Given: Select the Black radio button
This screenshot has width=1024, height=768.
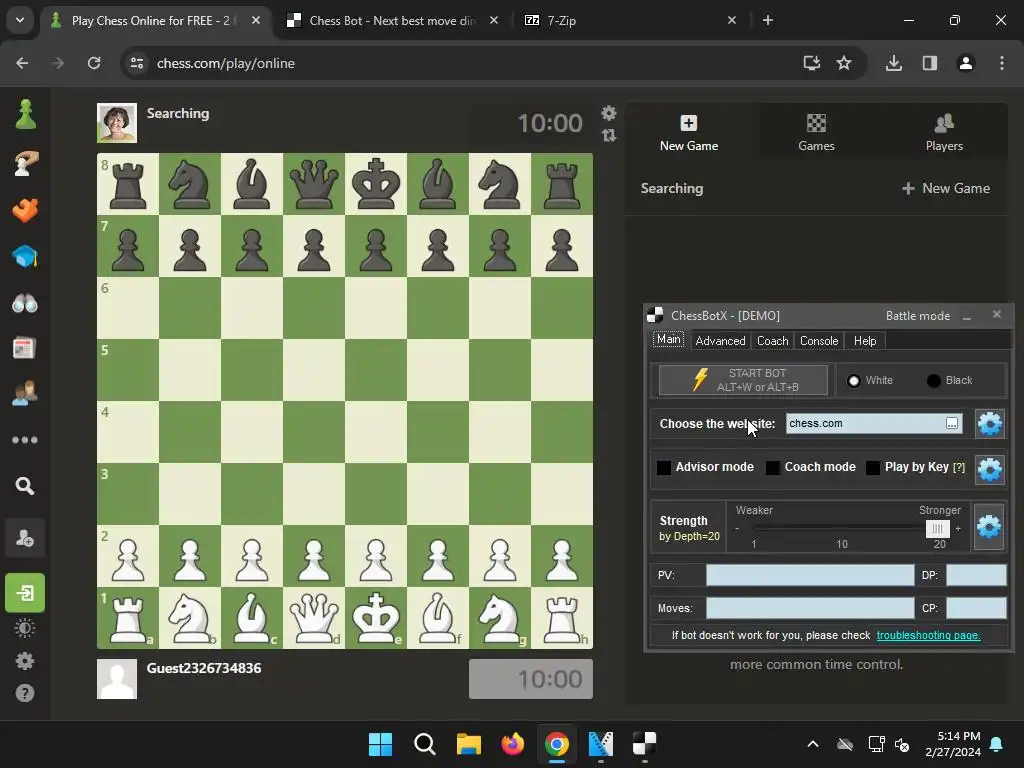Looking at the screenshot, I should point(933,381).
